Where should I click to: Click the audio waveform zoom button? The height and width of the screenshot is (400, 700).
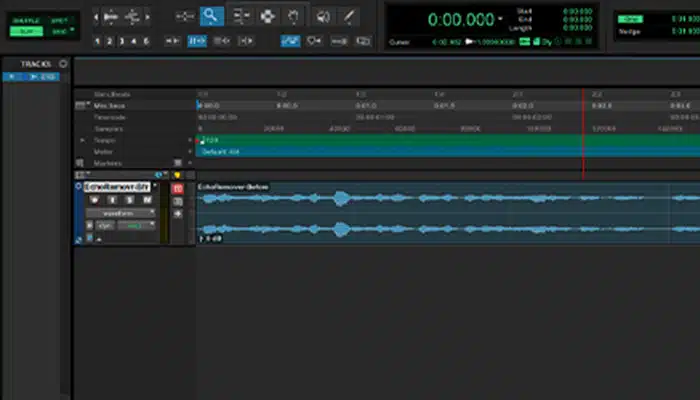click(111, 17)
